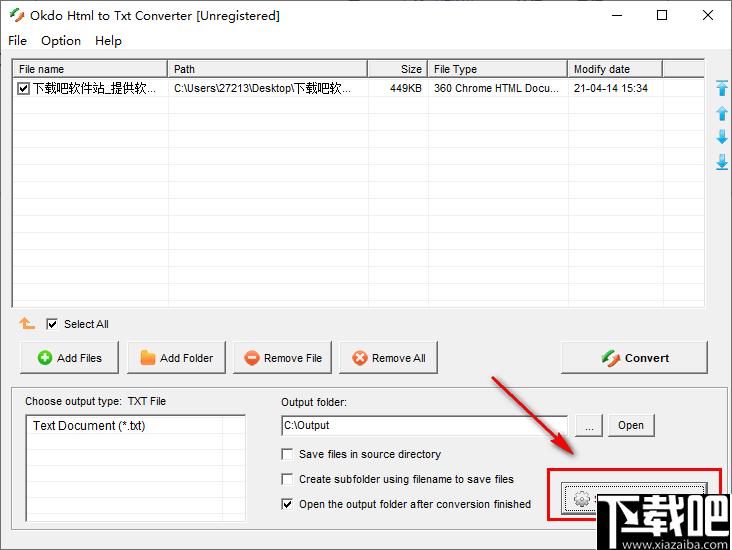This screenshot has height=550, width=732.
Task: Toggle the Select All checkbox
Action: pos(52,324)
